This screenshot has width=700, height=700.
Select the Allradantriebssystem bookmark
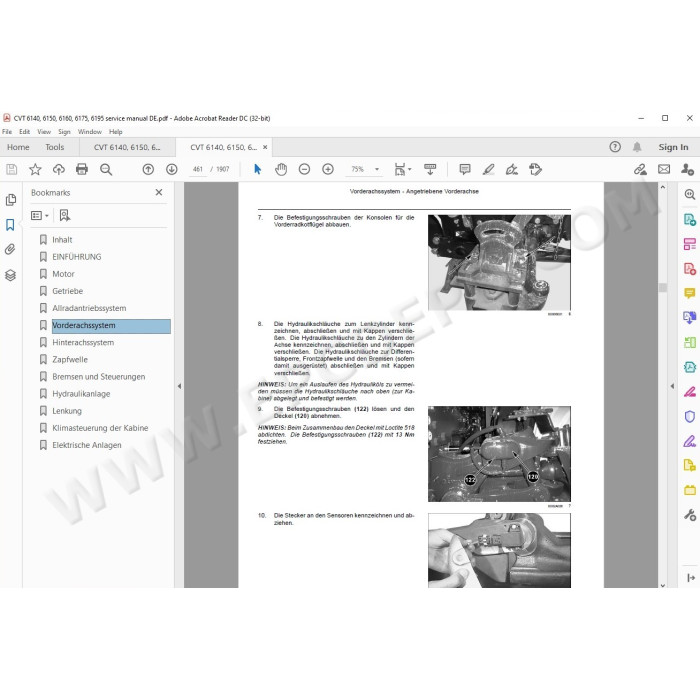tap(89, 308)
